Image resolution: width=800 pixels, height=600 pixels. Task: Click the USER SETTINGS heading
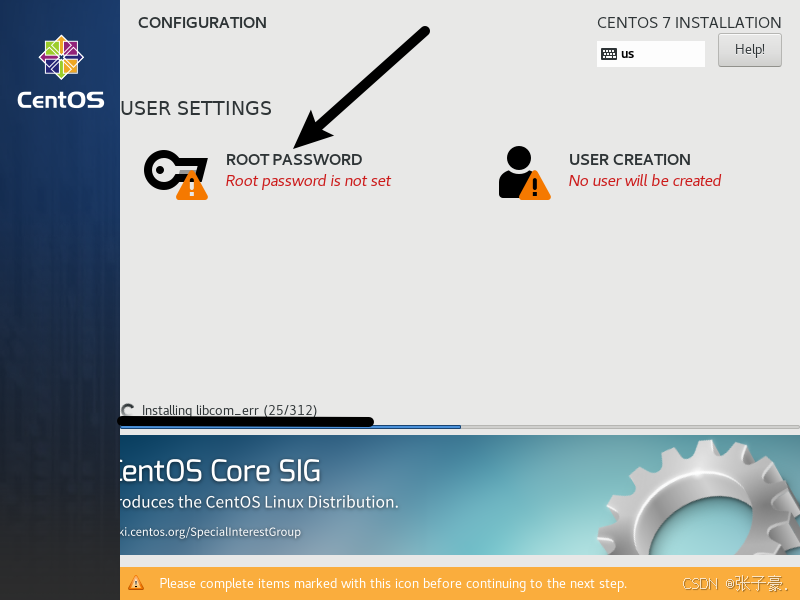pyautogui.click(x=196, y=108)
